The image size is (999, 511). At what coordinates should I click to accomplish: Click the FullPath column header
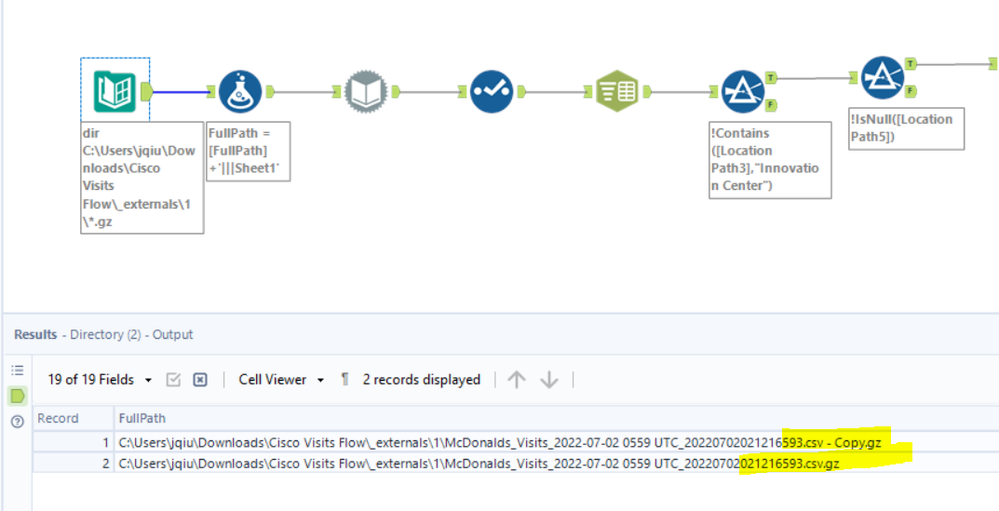(556, 419)
